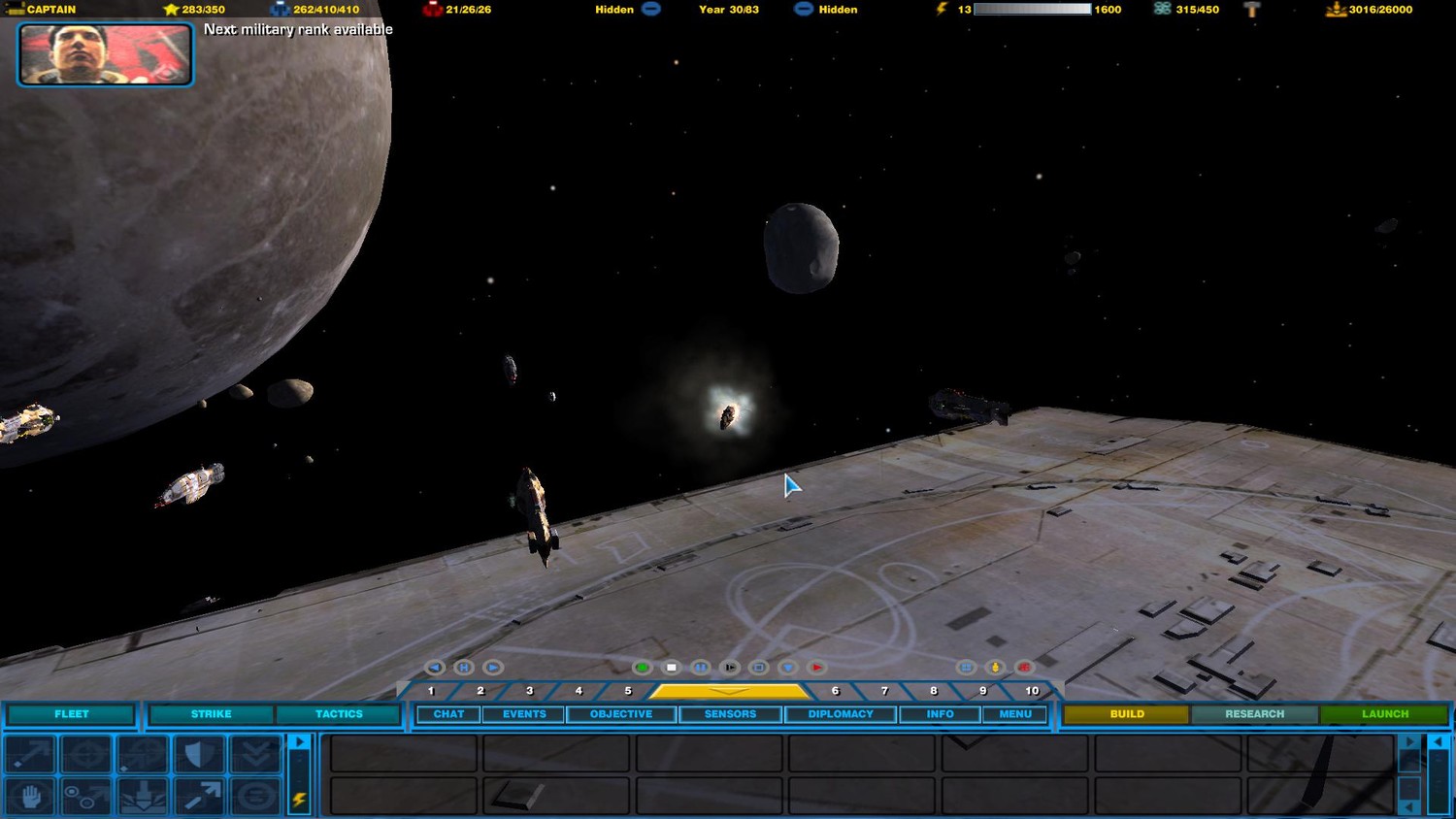Switch to the Sensors tab
Image resolution: width=1456 pixels, height=819 pixels.
730,714
